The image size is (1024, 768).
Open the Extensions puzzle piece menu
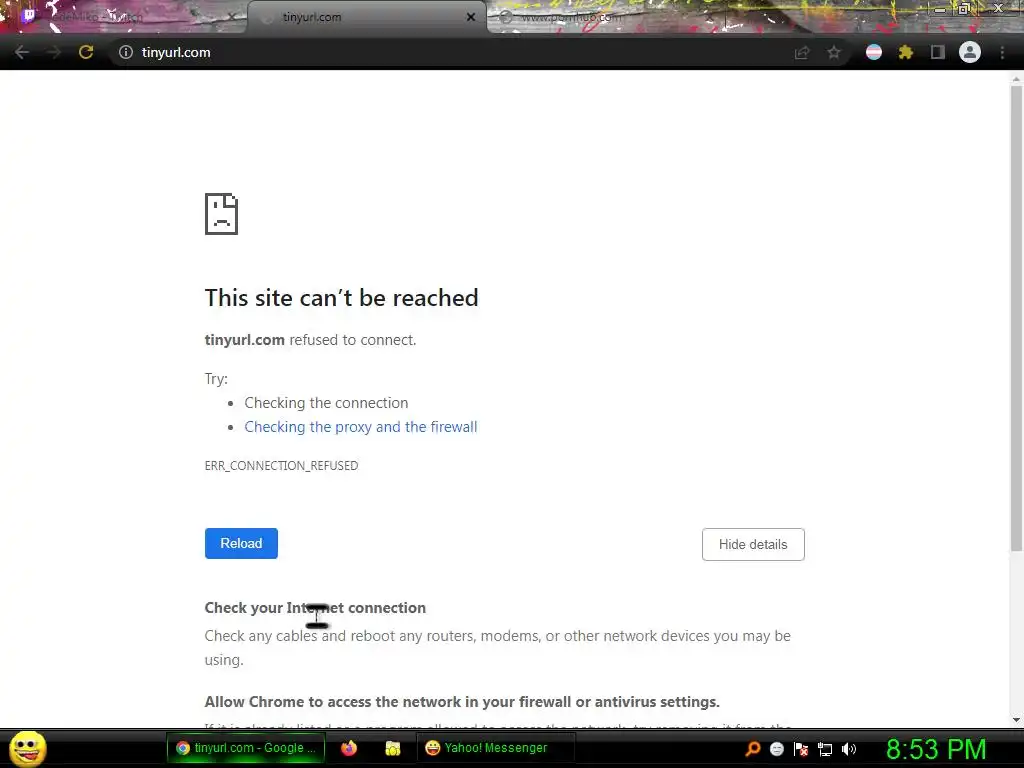pos(906,52)
